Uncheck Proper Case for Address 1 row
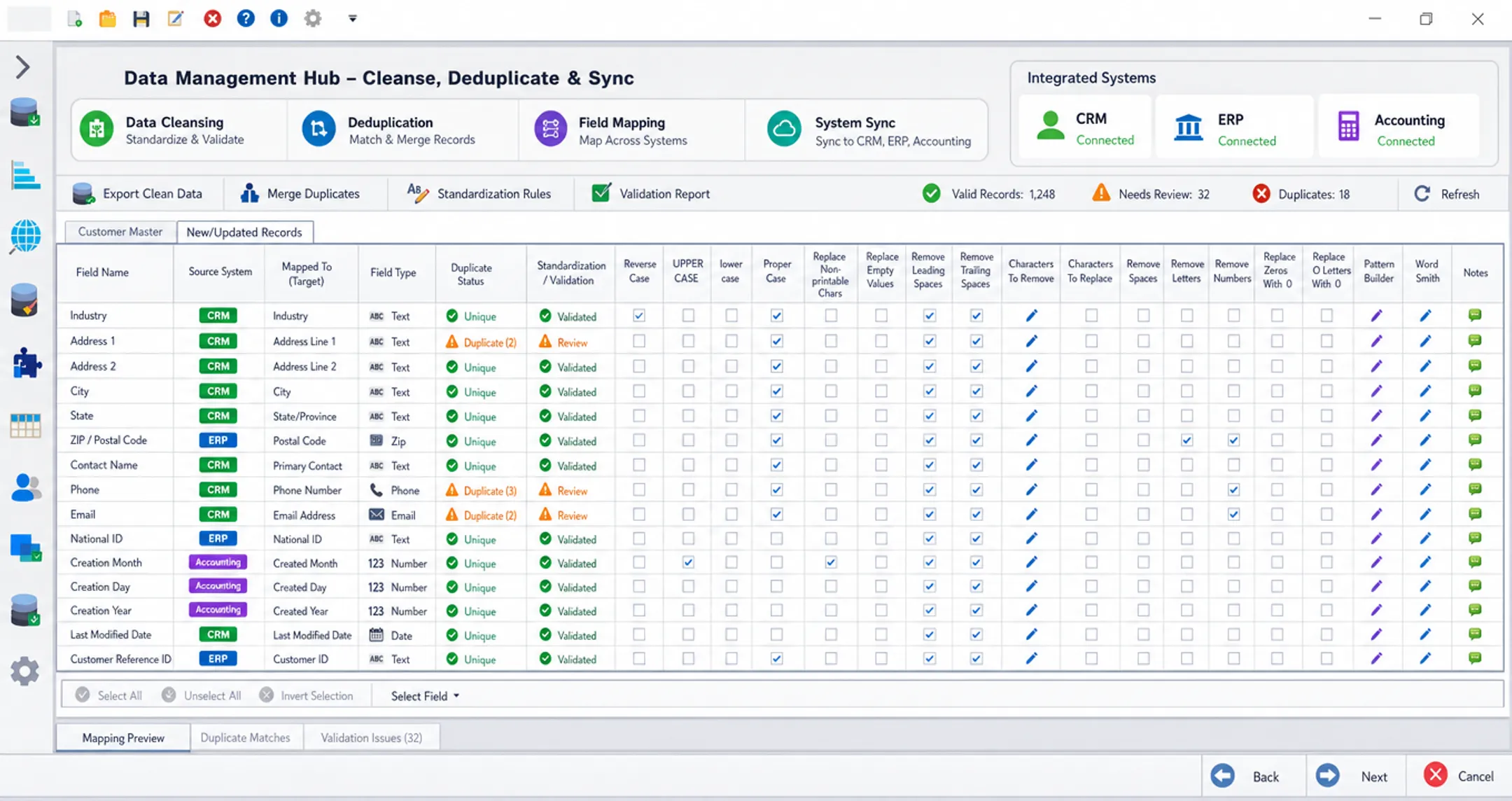Image resolution: width=1512 pixels, height=801 pixels. point(776,341)
